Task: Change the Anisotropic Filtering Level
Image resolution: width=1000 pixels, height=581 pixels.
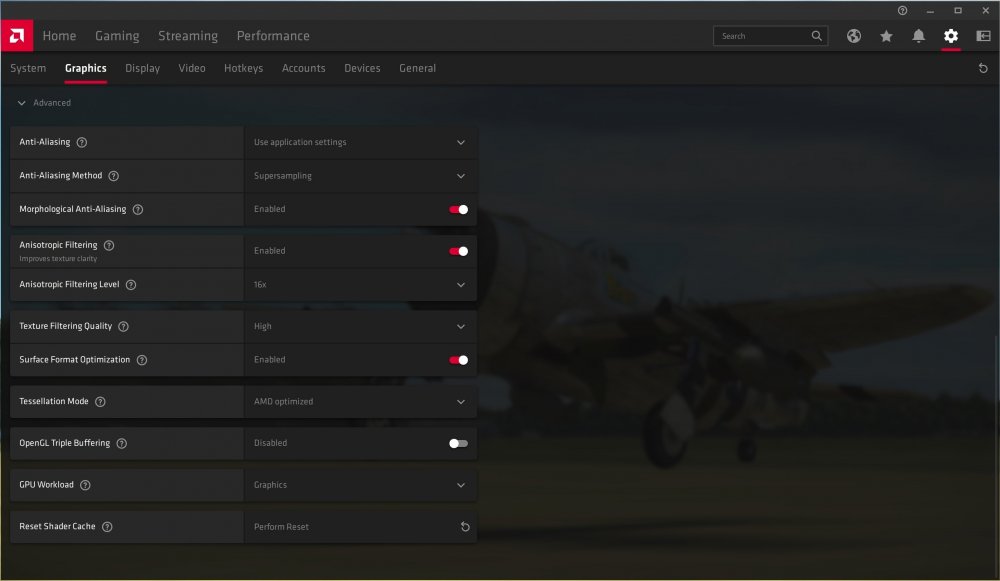Action: [x=461, y=284]
